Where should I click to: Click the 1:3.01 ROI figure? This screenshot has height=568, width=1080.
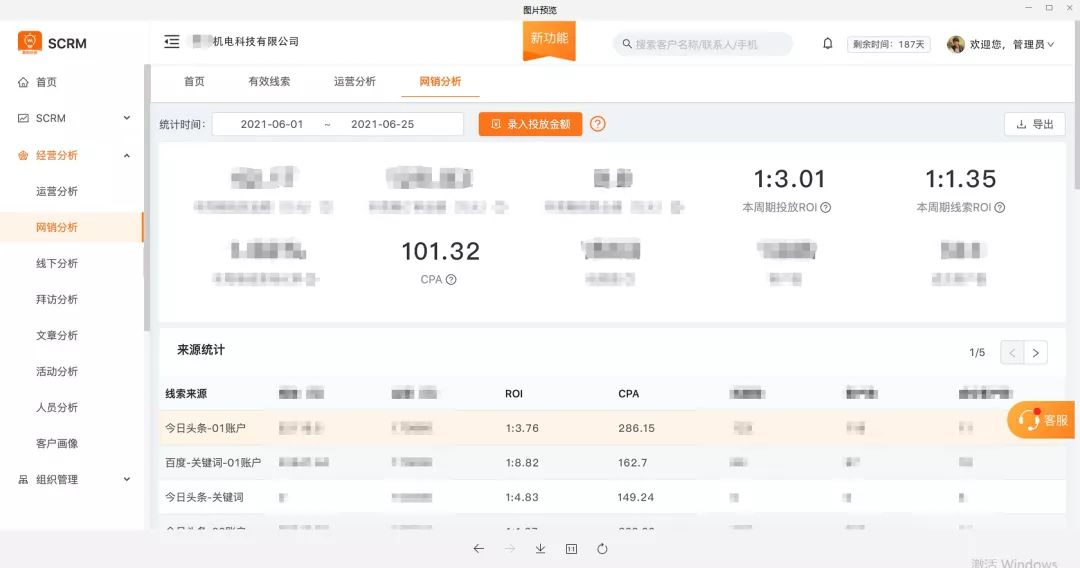click(x=789, y=179)
